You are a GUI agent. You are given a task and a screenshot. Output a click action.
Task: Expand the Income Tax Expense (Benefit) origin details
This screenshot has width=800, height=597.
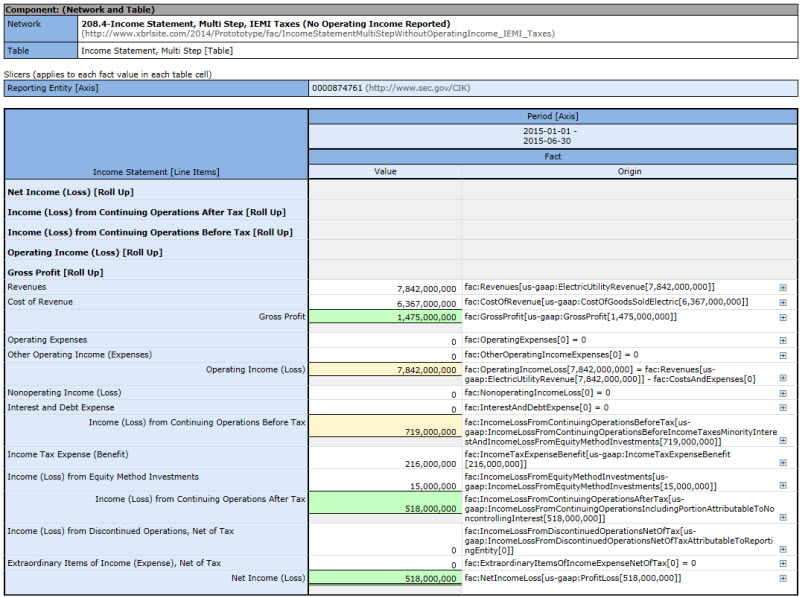point(783,463)
